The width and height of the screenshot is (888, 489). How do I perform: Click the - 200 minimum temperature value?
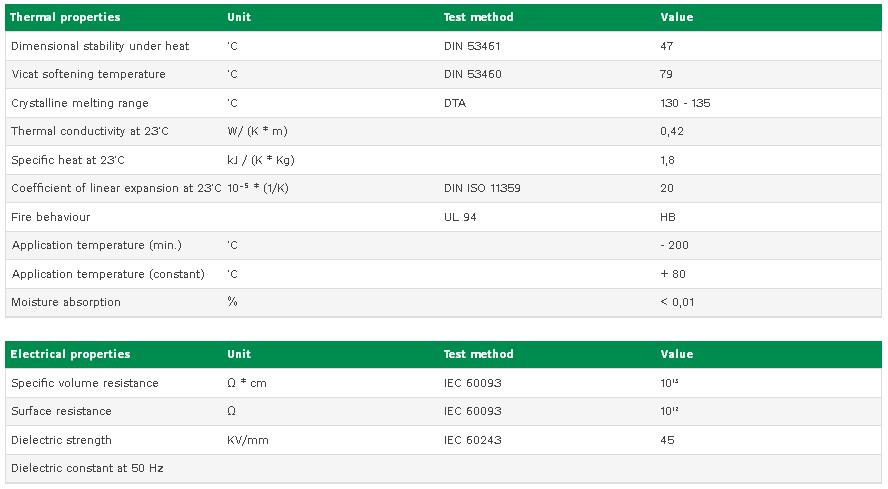pyautogui.click(x=674, y=245)
